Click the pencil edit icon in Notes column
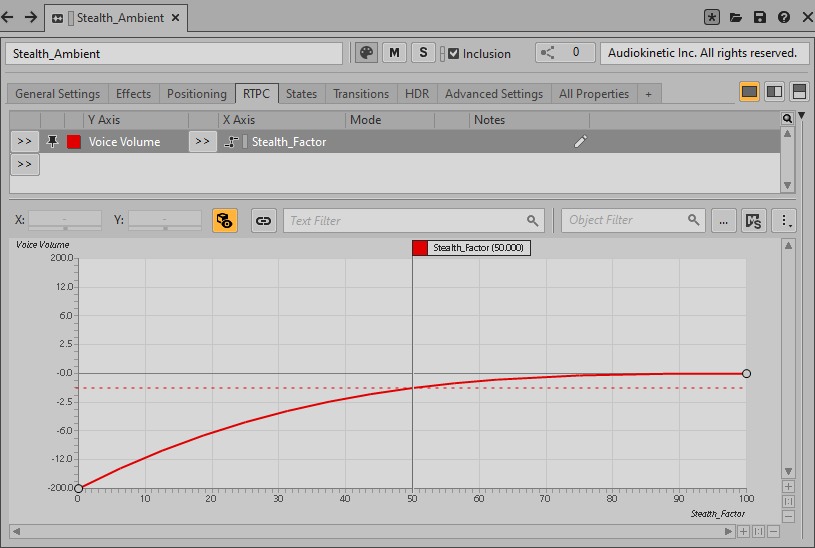Image resolution: width=815 pixels, height=548 pixels. coord(580,142)
